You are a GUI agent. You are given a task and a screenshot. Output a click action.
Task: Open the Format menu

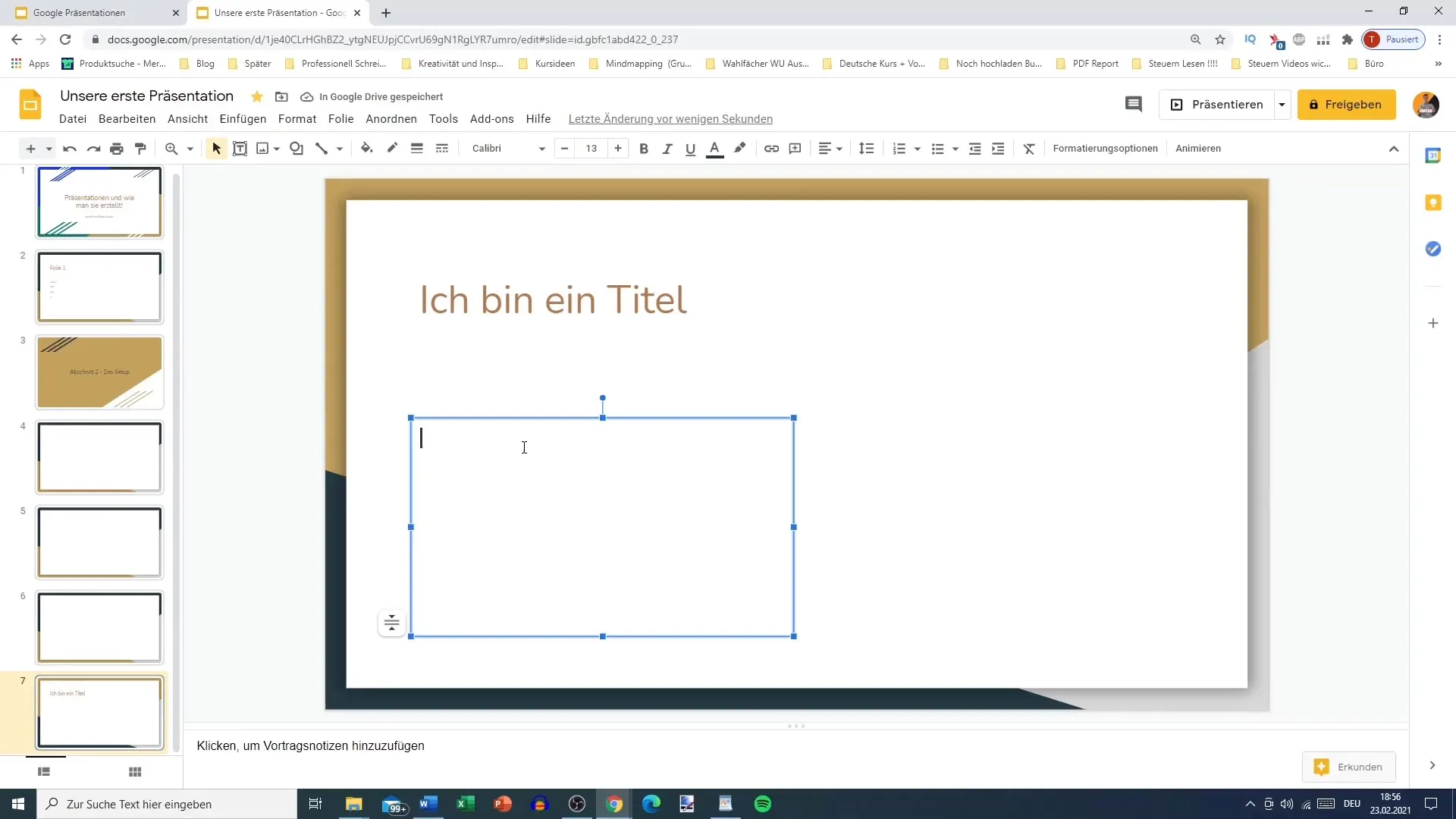[x=297, y=119]
